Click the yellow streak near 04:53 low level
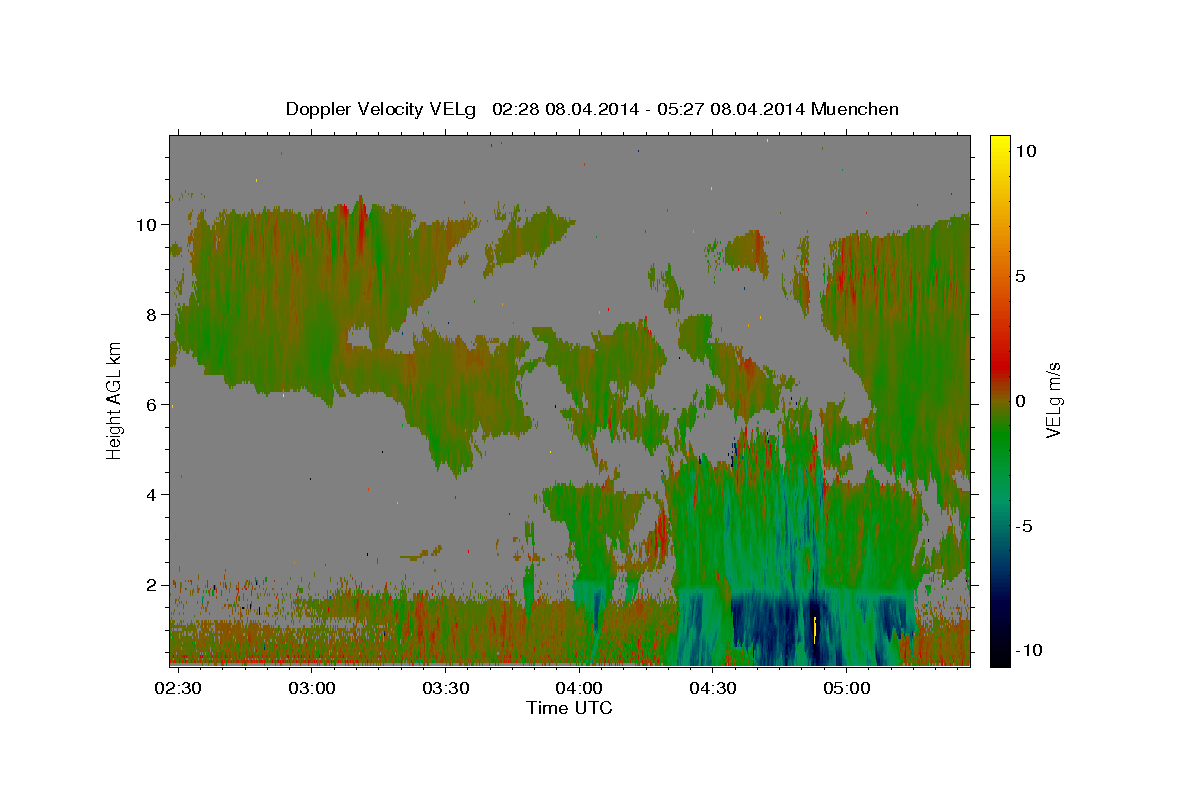Viewport: 1200px width, 800px height. pos(816,629)
